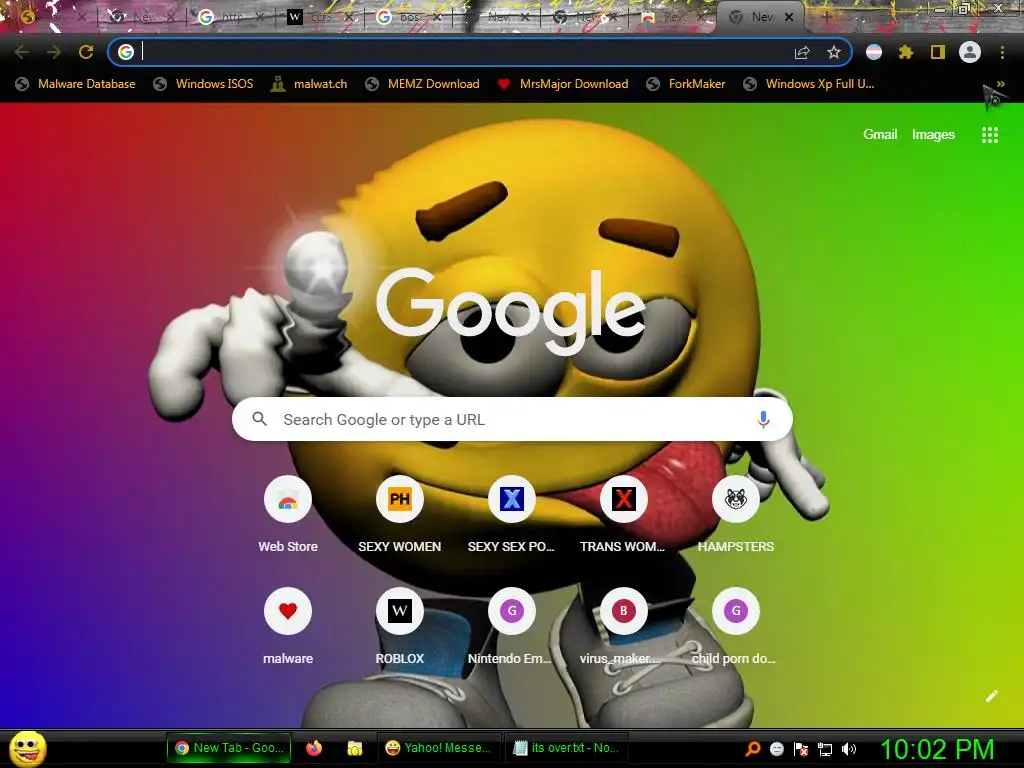Image resolution: width=1024 pixels, height=768 pixels.
Task: Click the Search Google or type a URL box
Action: (512, 419)
